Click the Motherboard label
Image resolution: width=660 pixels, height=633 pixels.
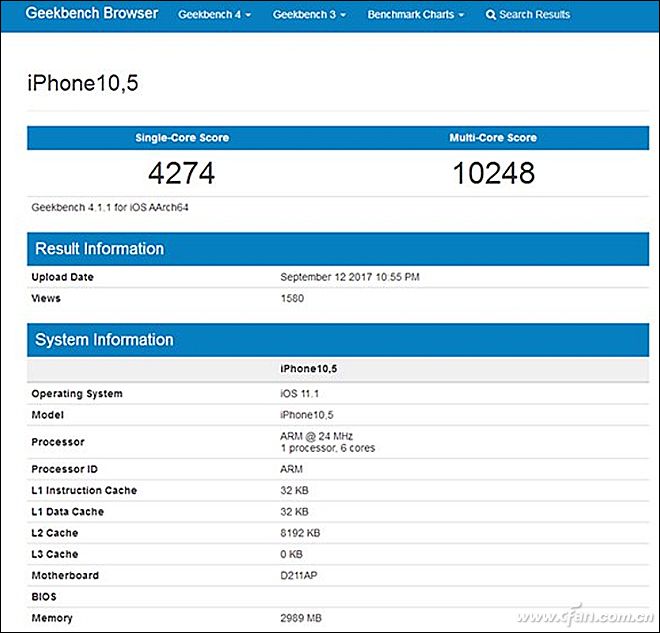tap(65, 575)
